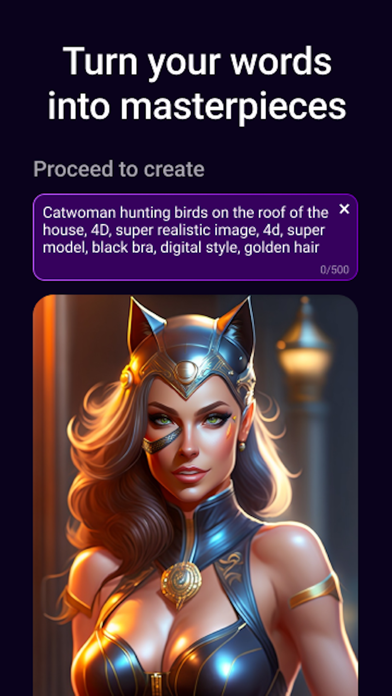
Task: Tap the character's lips in the image
Action: coord(190,475)
